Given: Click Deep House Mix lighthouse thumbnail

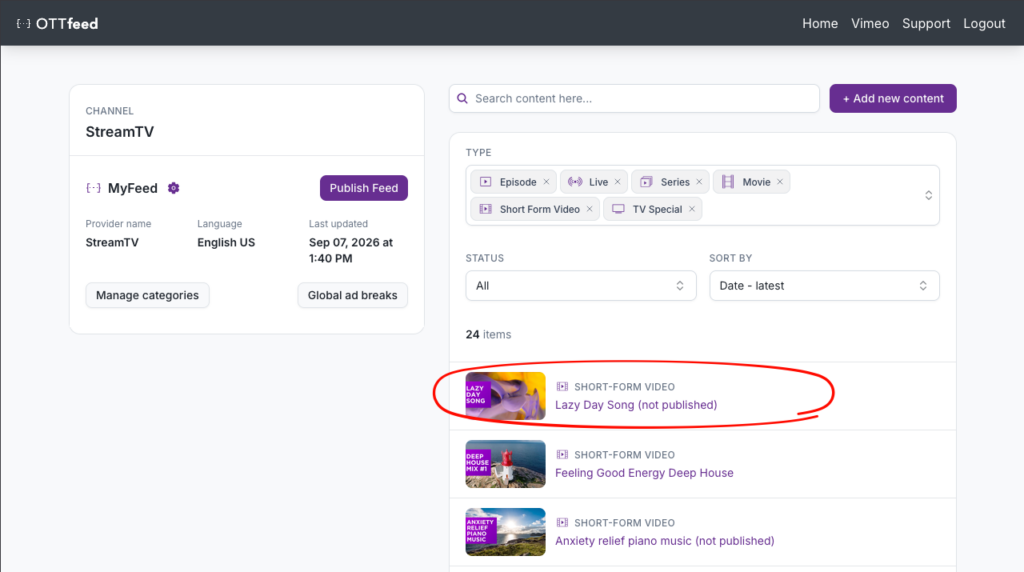Looking at the screenshot, I should coord(505,464).
